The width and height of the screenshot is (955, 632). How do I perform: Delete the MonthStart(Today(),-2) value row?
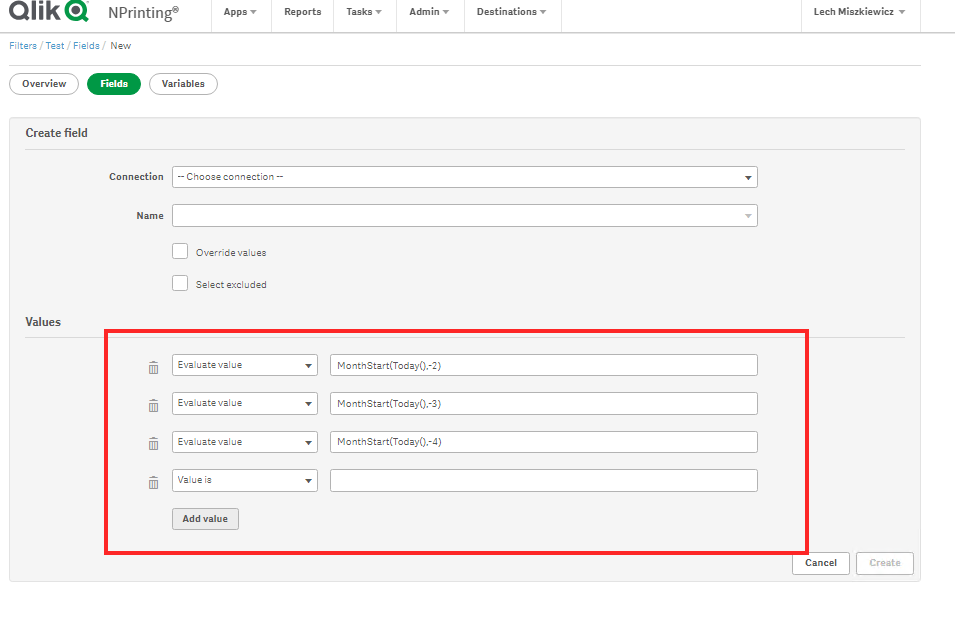coord(153,367)
